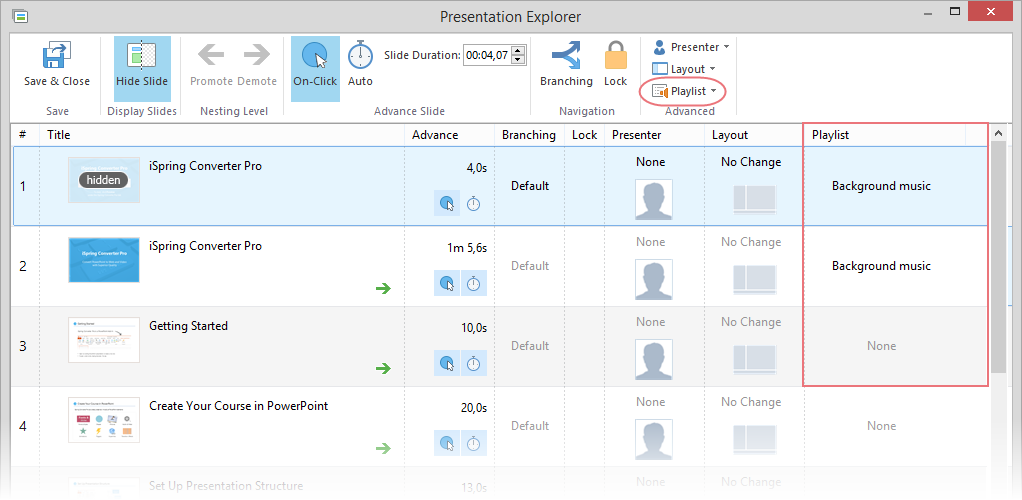Select slide 1 hidden thumbnail
1022x500 pixels.
tap(104, 180)
